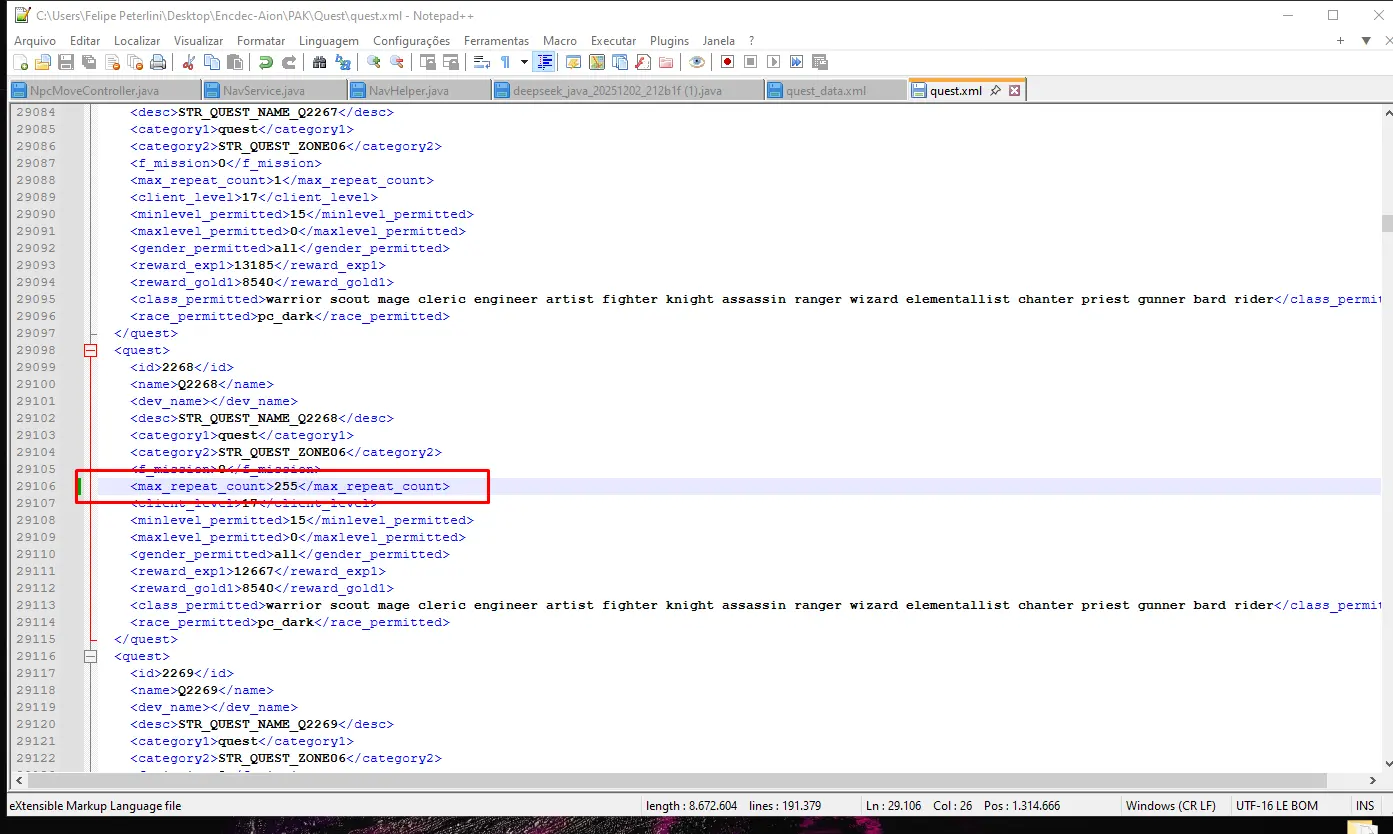Open Find using the binoculars icon

tap(319, 62)
